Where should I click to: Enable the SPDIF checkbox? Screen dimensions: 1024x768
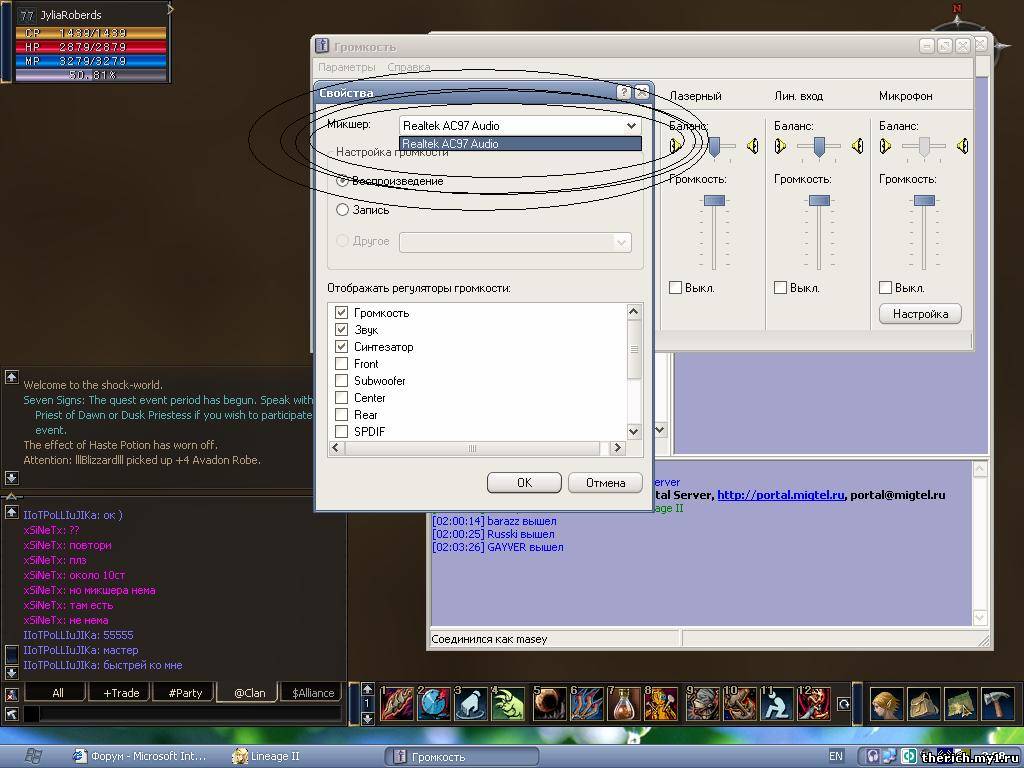(341, 431)
